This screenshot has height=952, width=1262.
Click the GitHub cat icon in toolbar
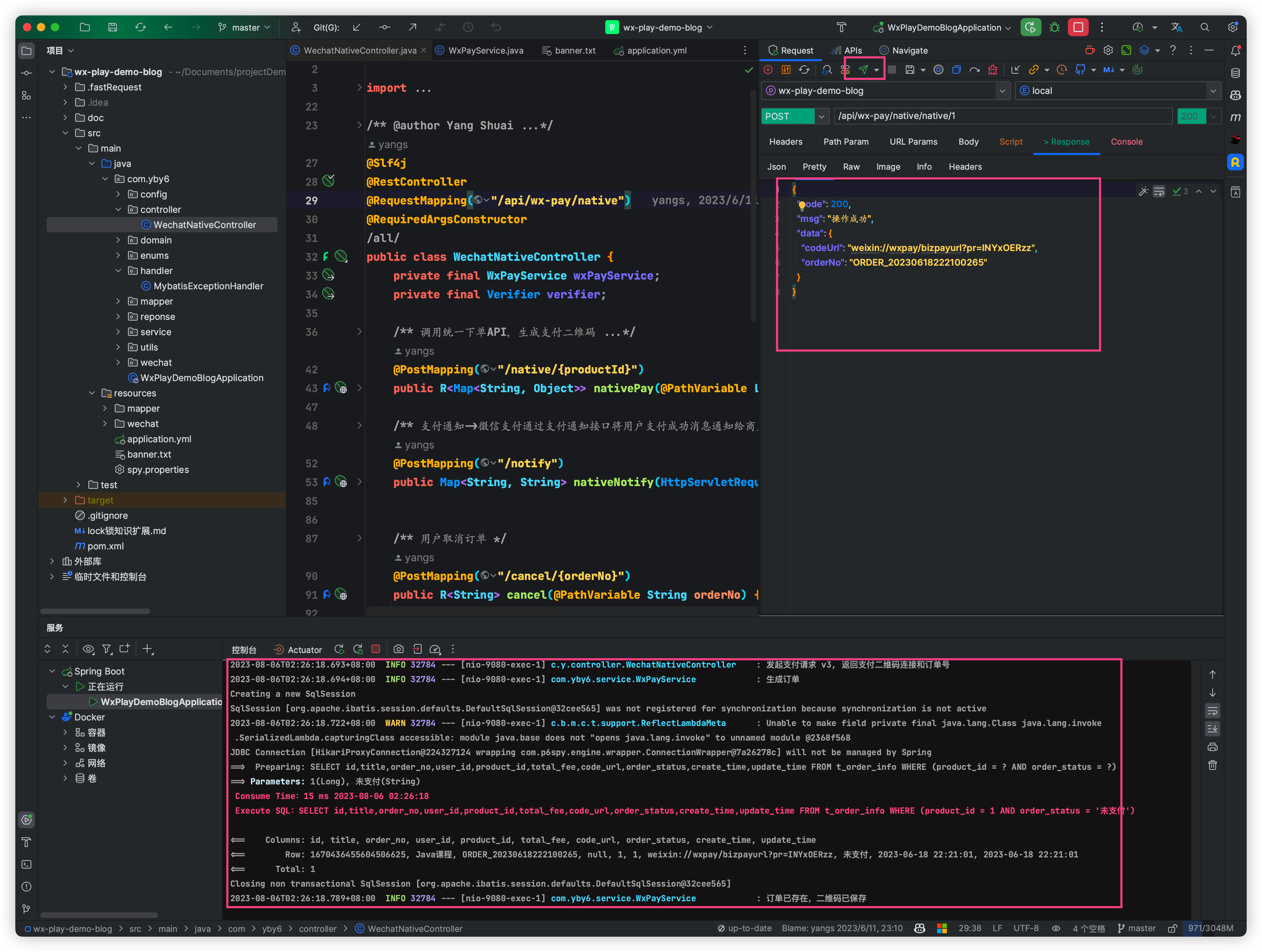click(x=1080, y=70)
